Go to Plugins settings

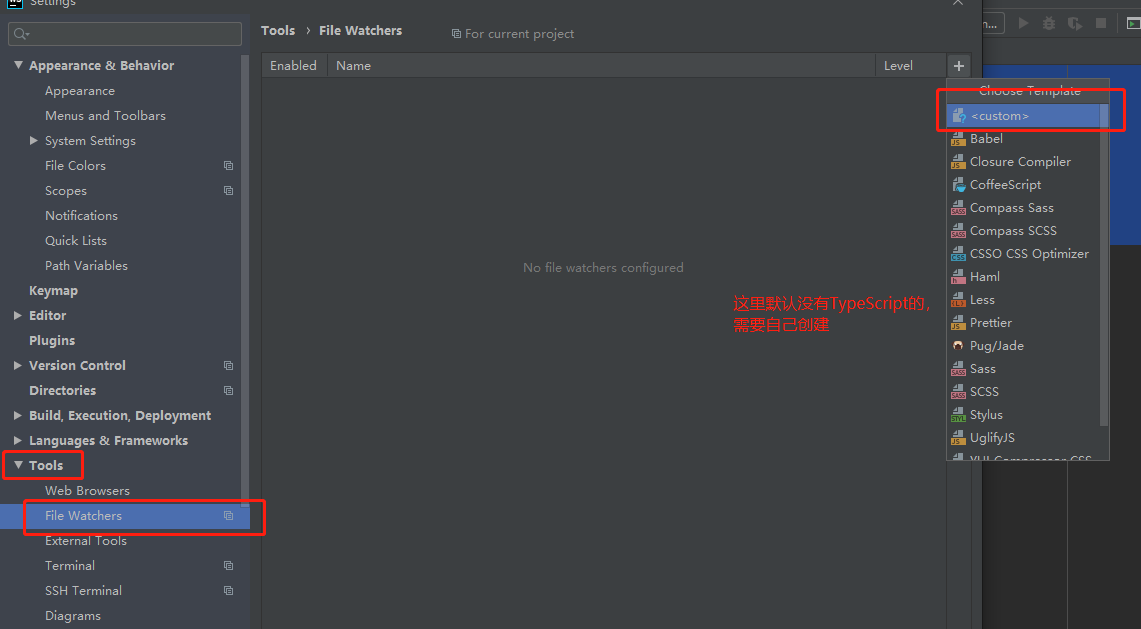(x=52, y=341)
